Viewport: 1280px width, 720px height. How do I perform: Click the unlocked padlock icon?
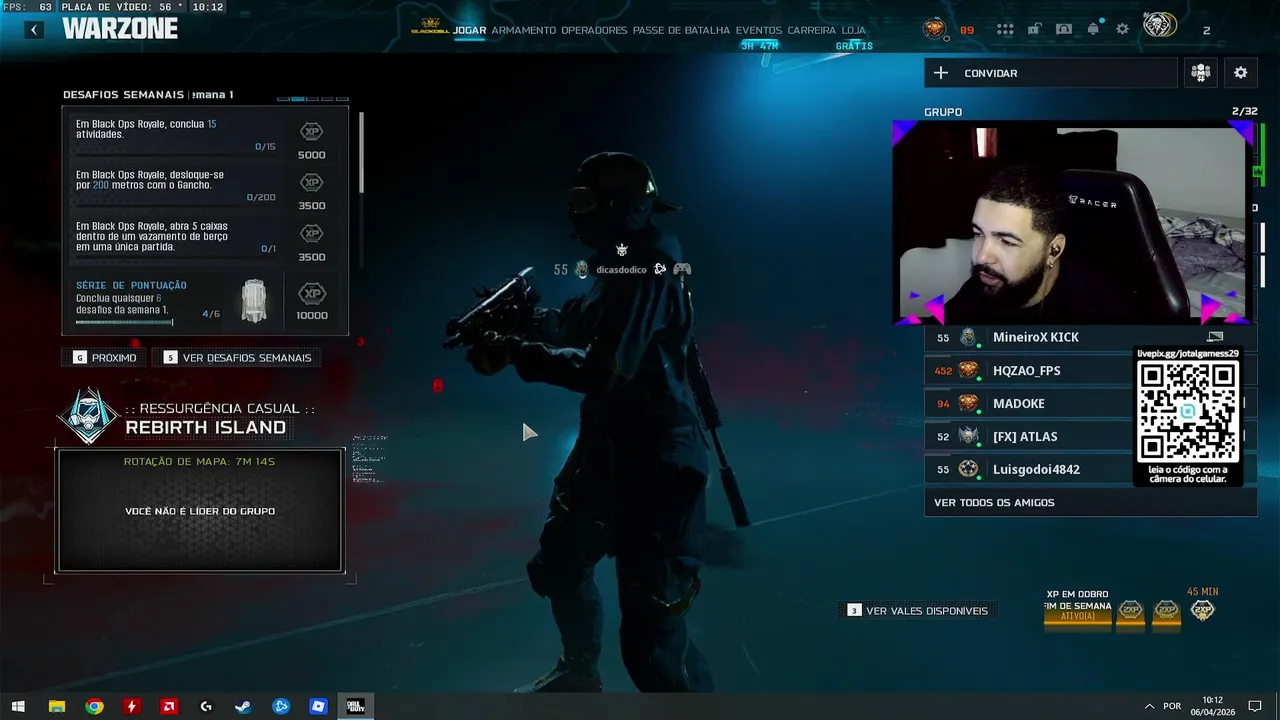[x=1034, y=29]
